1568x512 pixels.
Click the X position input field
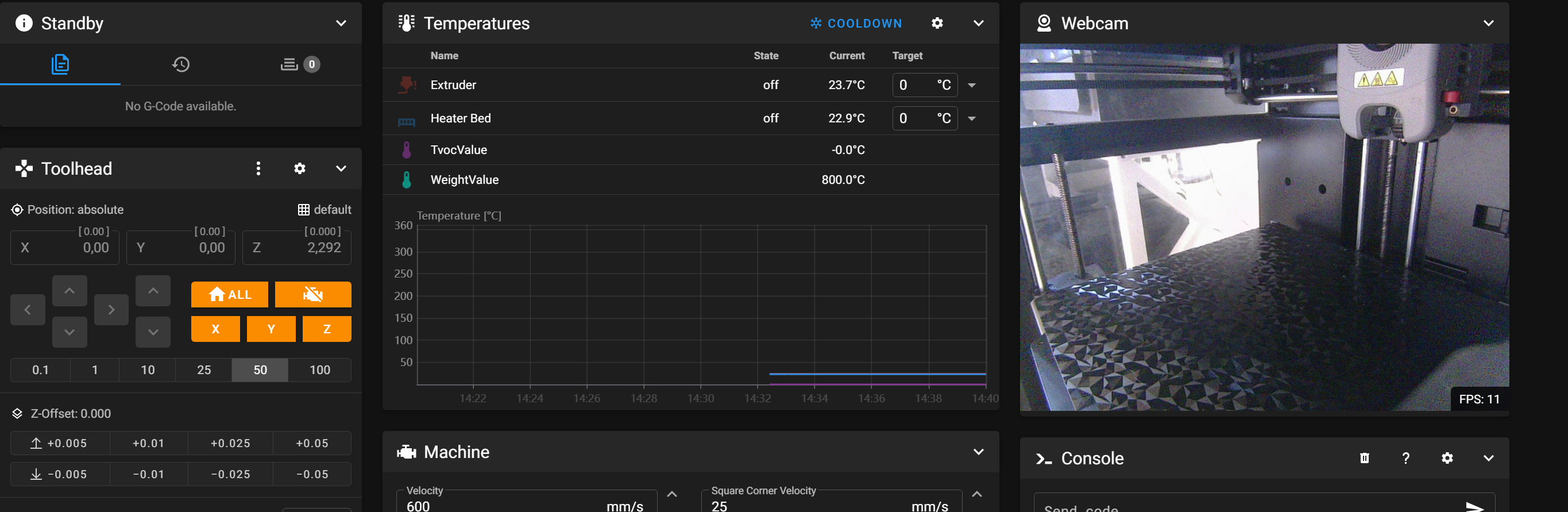pos(64,247)
